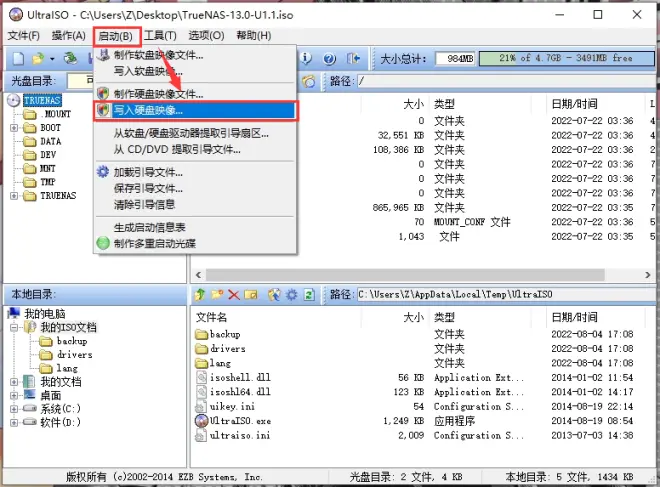Click the UltraISO app icon in title bar
Screen dimensions: 660x487
click(x=16, y=15)
